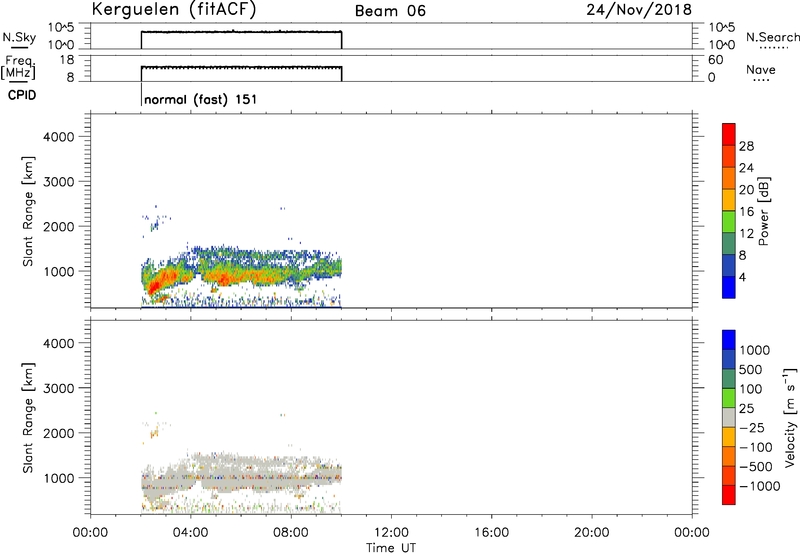This screenshot has width=800, height=554.
Task: Click the 'Kerguelen (fitACF)' title text
Action: [173, 9]
